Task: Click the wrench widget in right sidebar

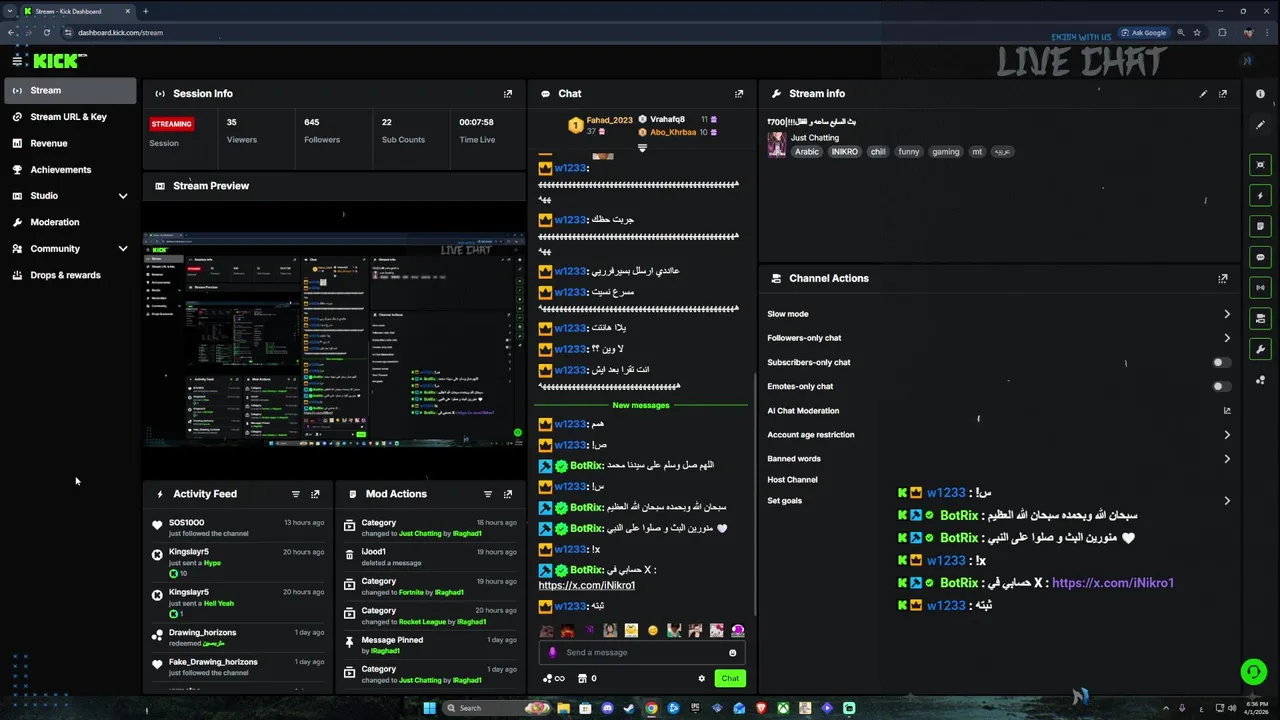Action: point(1260,350)
